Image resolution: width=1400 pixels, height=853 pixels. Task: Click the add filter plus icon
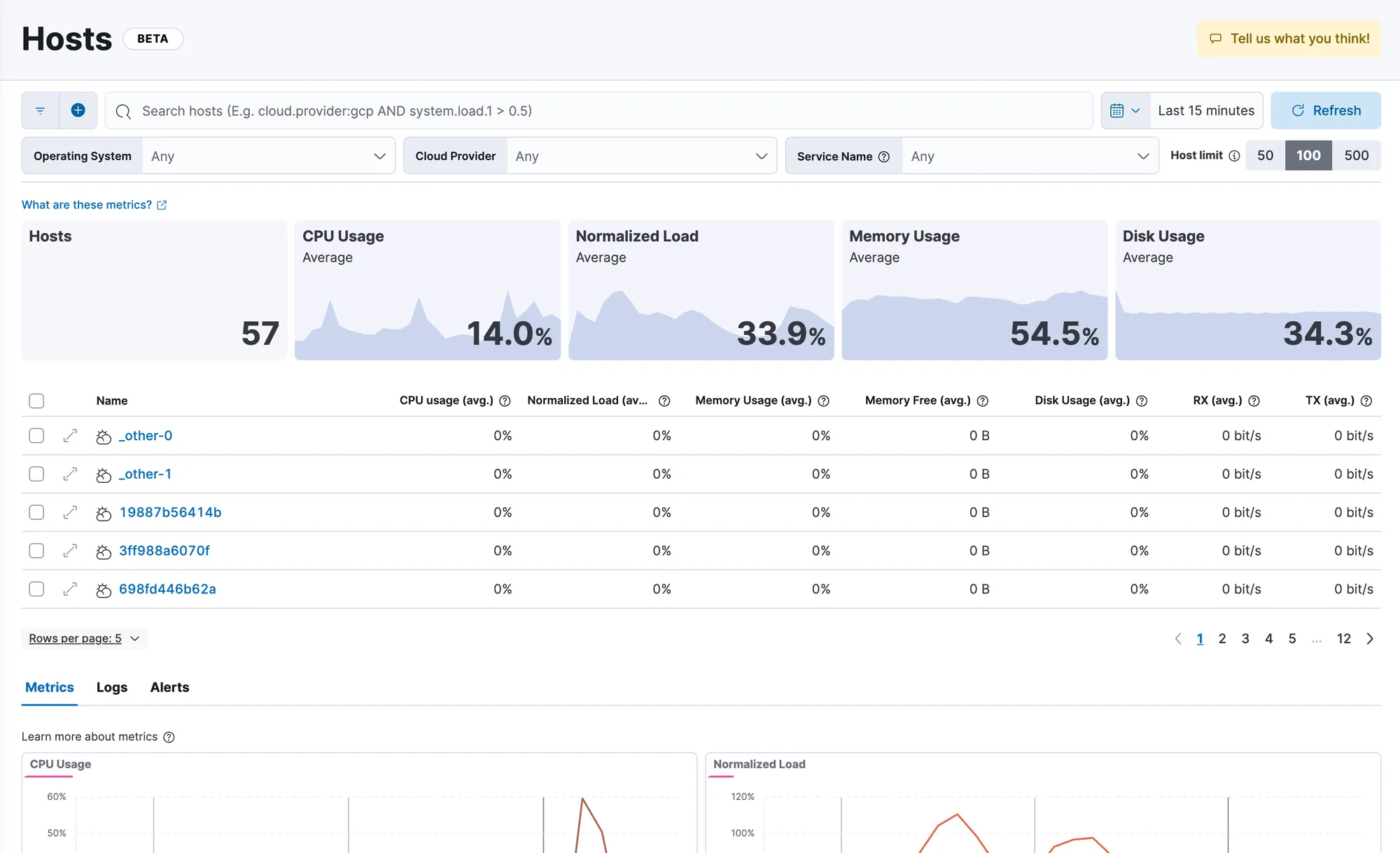78,111
